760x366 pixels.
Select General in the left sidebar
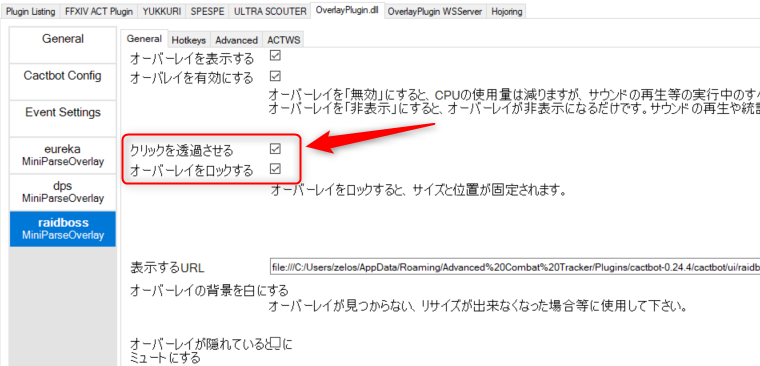coord(63,45)
